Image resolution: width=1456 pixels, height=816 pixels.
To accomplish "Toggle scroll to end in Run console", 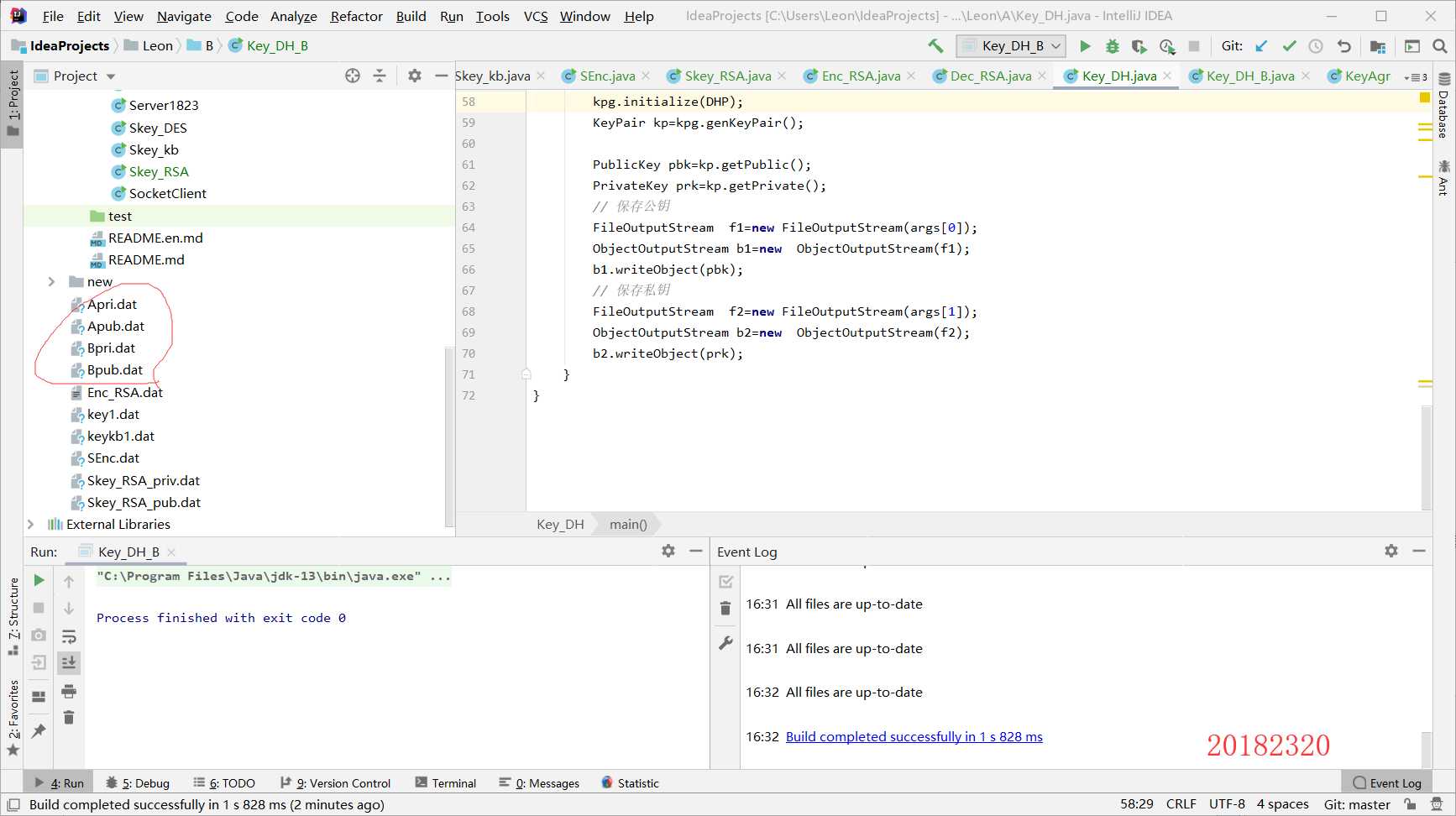I will pyautogui.click(x=69, y=662).
